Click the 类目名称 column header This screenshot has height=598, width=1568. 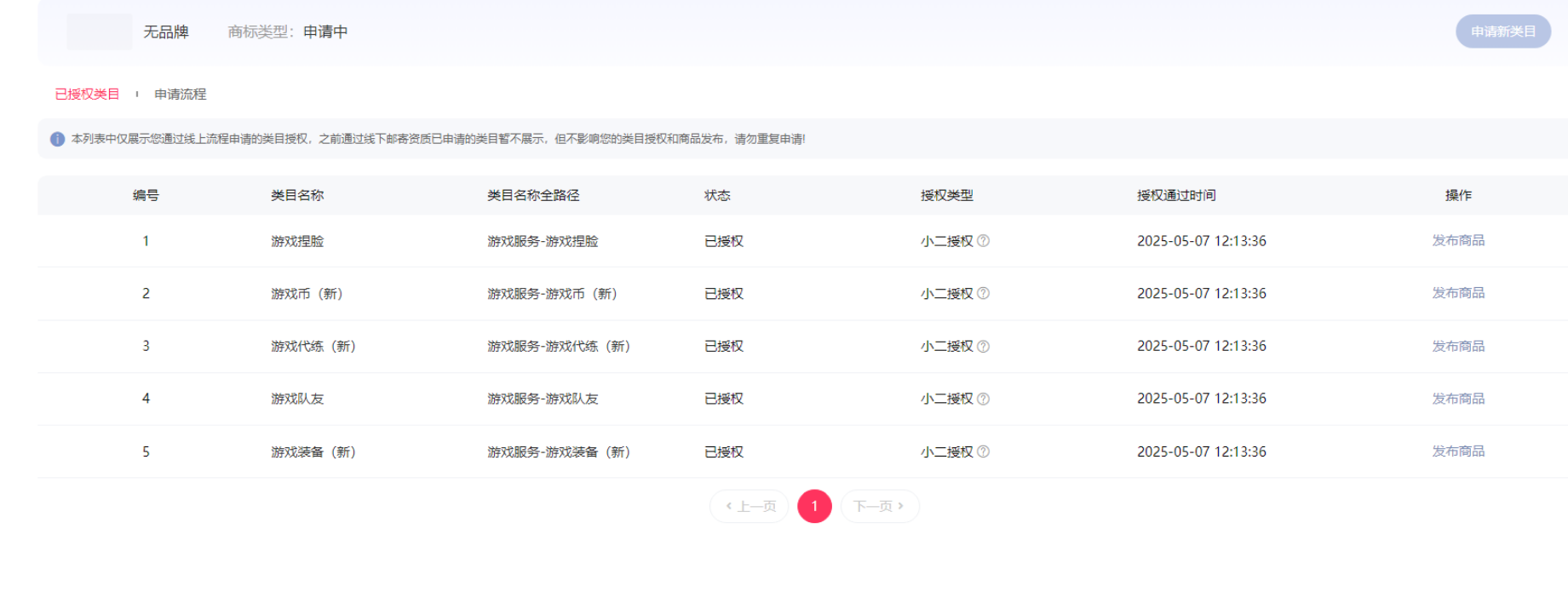(297, 195)
